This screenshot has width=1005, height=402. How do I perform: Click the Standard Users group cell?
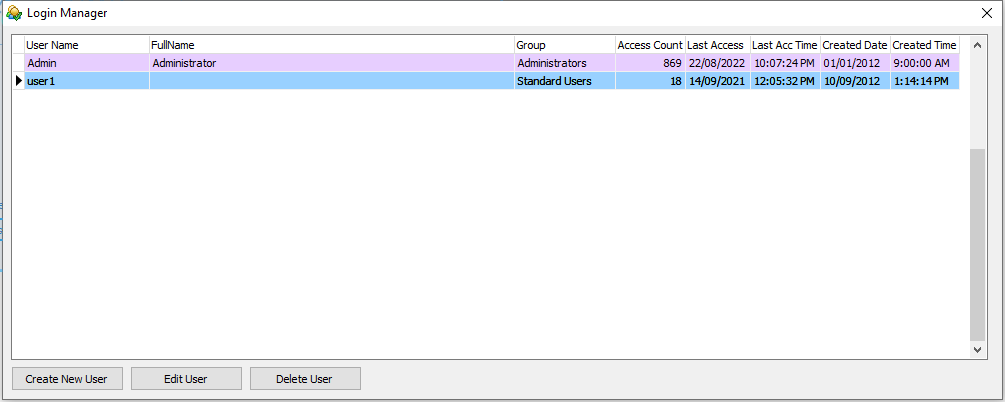click(564, 81)
